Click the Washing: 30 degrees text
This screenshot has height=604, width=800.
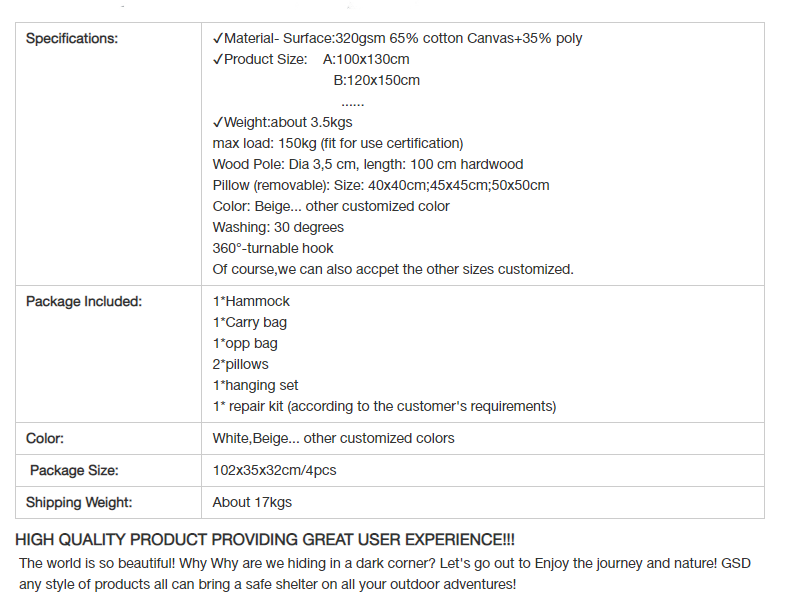(278, 227)
